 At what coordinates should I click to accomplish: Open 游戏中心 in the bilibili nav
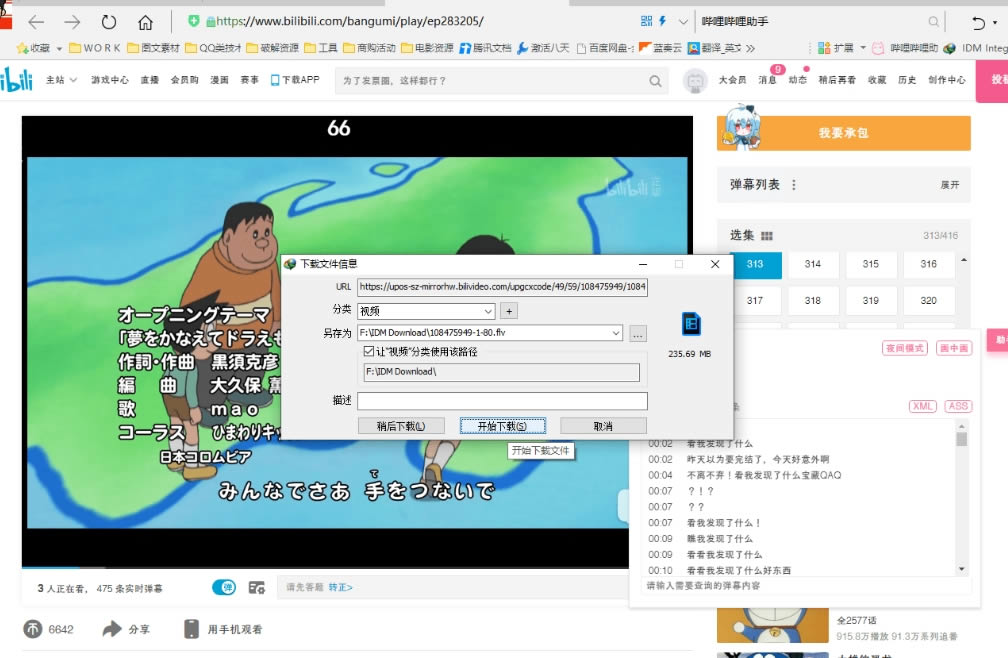(x=109, y=80)
